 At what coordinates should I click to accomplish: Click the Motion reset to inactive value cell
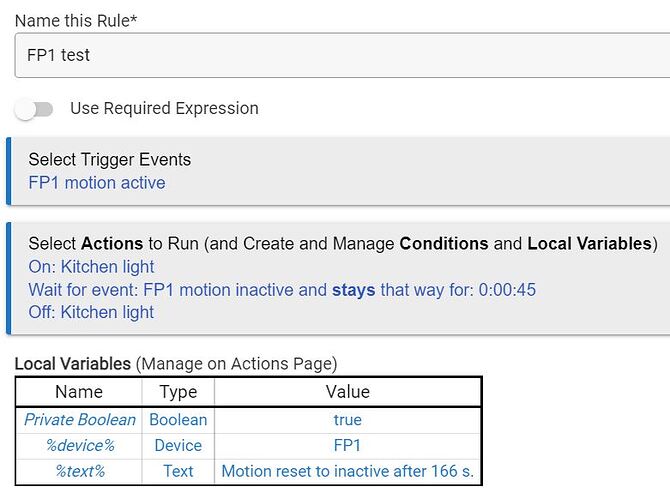pos(348,471)
